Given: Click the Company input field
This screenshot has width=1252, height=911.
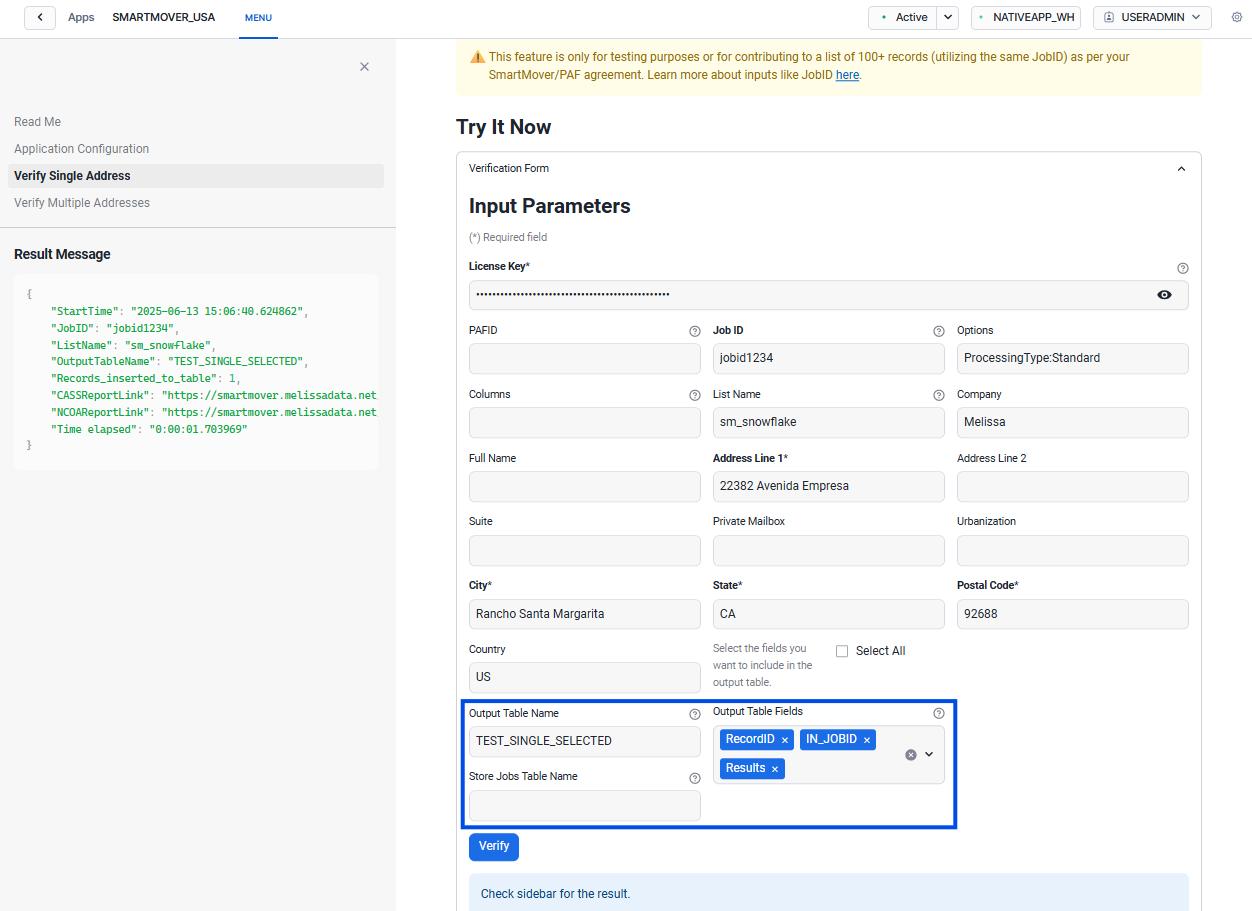Looking at the screenshot, I should [1073, 422].
